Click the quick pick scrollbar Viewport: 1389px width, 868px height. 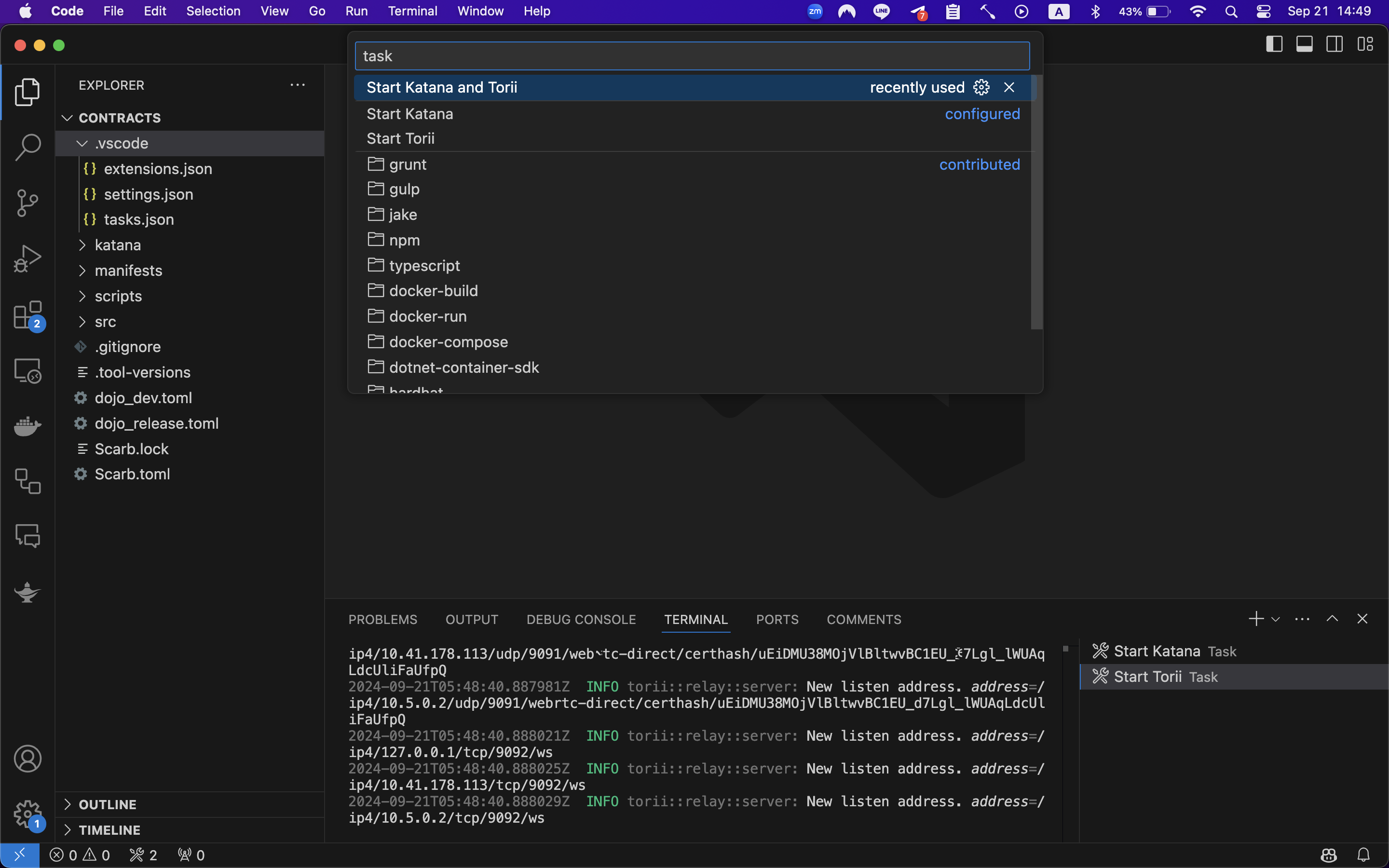[x=1036, y=202]
